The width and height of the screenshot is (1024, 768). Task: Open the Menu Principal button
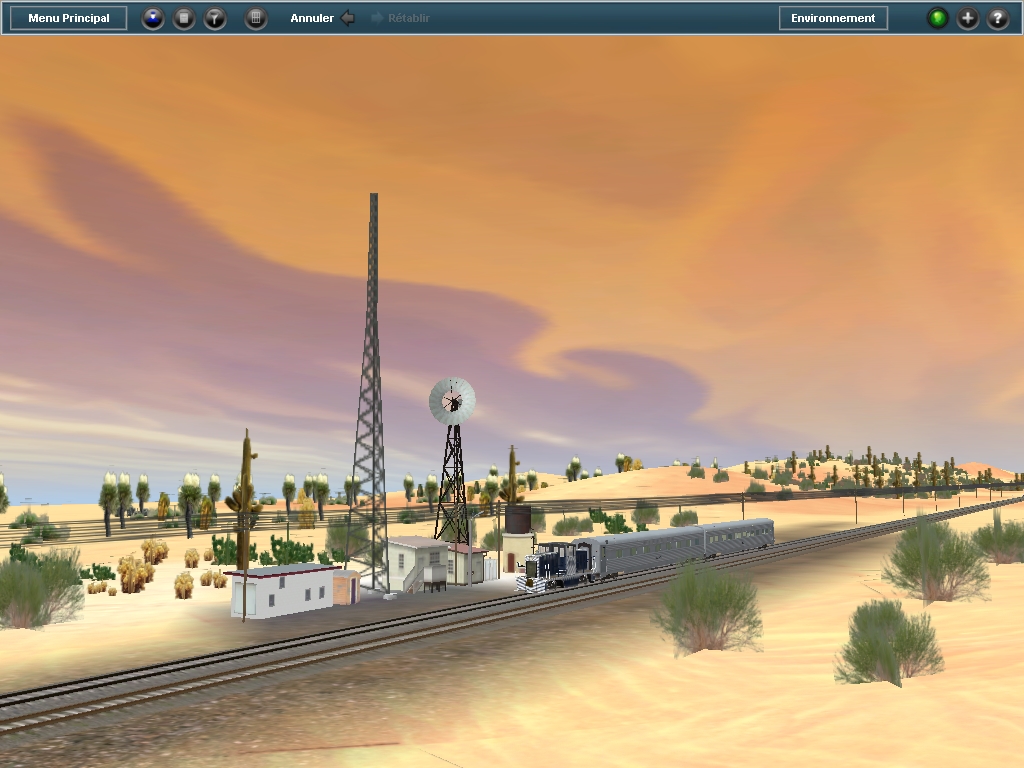coord(69,18)
